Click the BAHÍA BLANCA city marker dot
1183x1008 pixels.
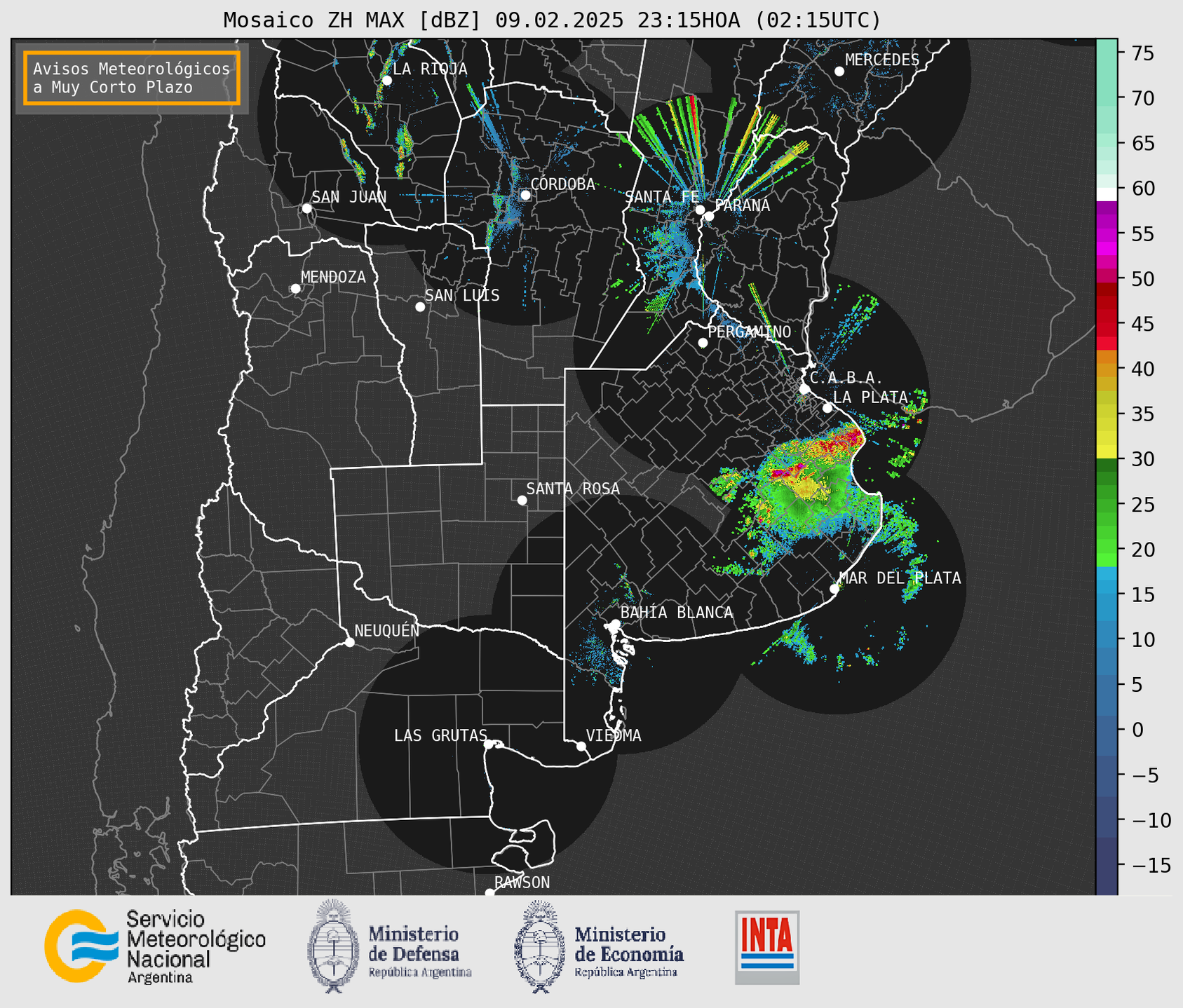click(x=615, y=624)
